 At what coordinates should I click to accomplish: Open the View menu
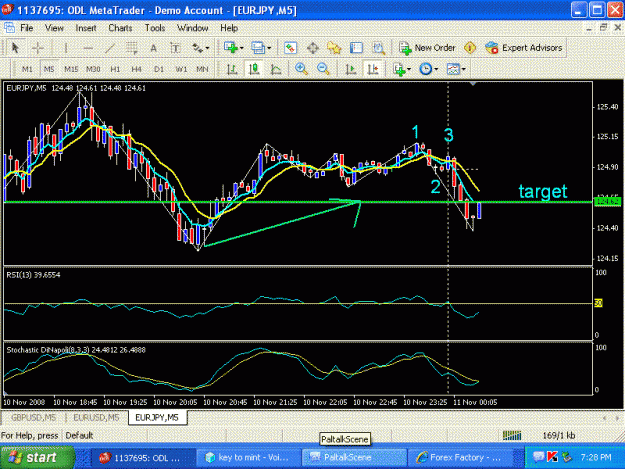point(54,28)
